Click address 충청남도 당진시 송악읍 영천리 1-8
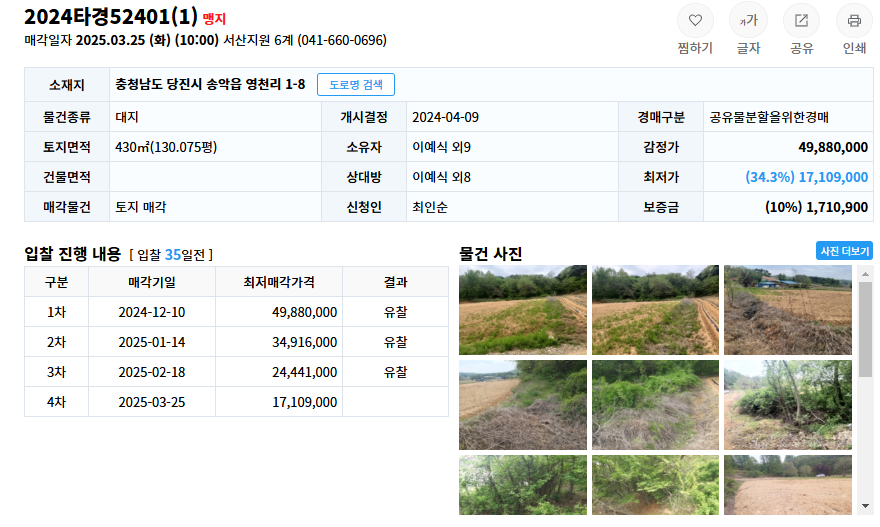880x527 pixels. pyautogui.click(x=210, y=85)
